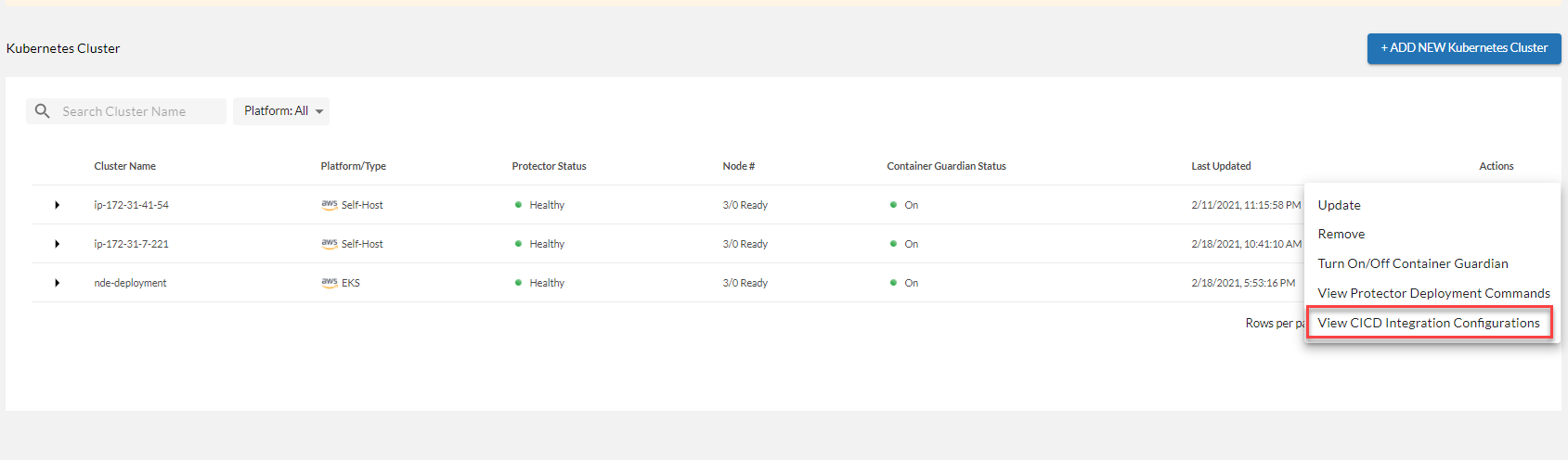This screenshot has height=460, width=1568.
Task: Expand the nde-deployment cluster row
Action: 58,283
